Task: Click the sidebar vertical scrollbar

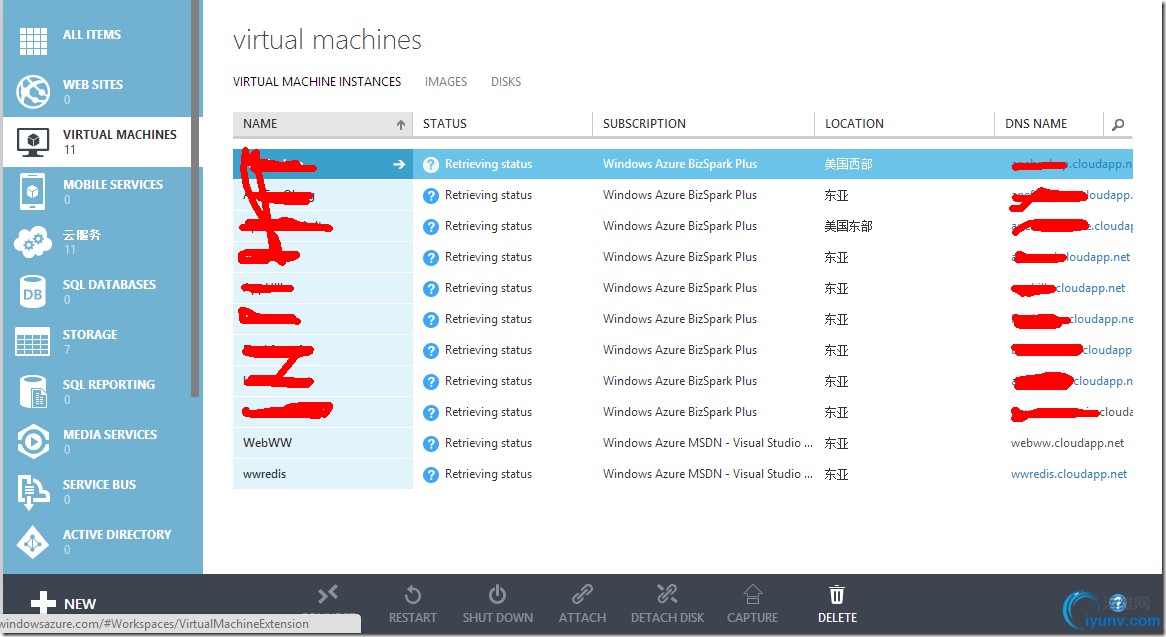Action: (x=196, y=198)
